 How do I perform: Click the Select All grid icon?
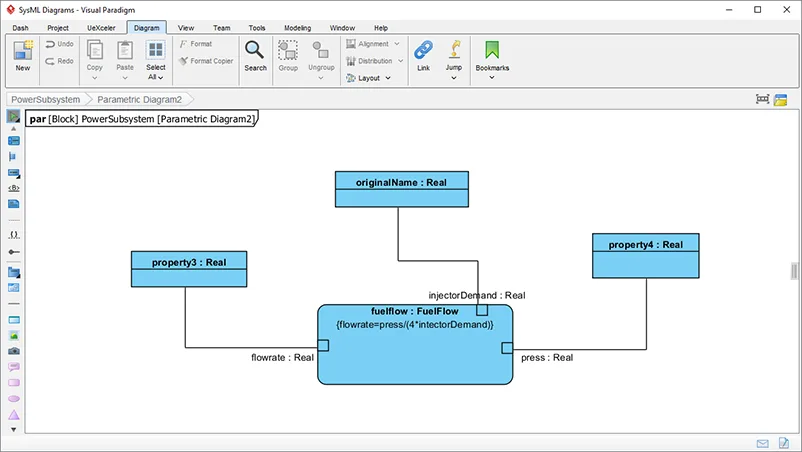coord(155,50)
